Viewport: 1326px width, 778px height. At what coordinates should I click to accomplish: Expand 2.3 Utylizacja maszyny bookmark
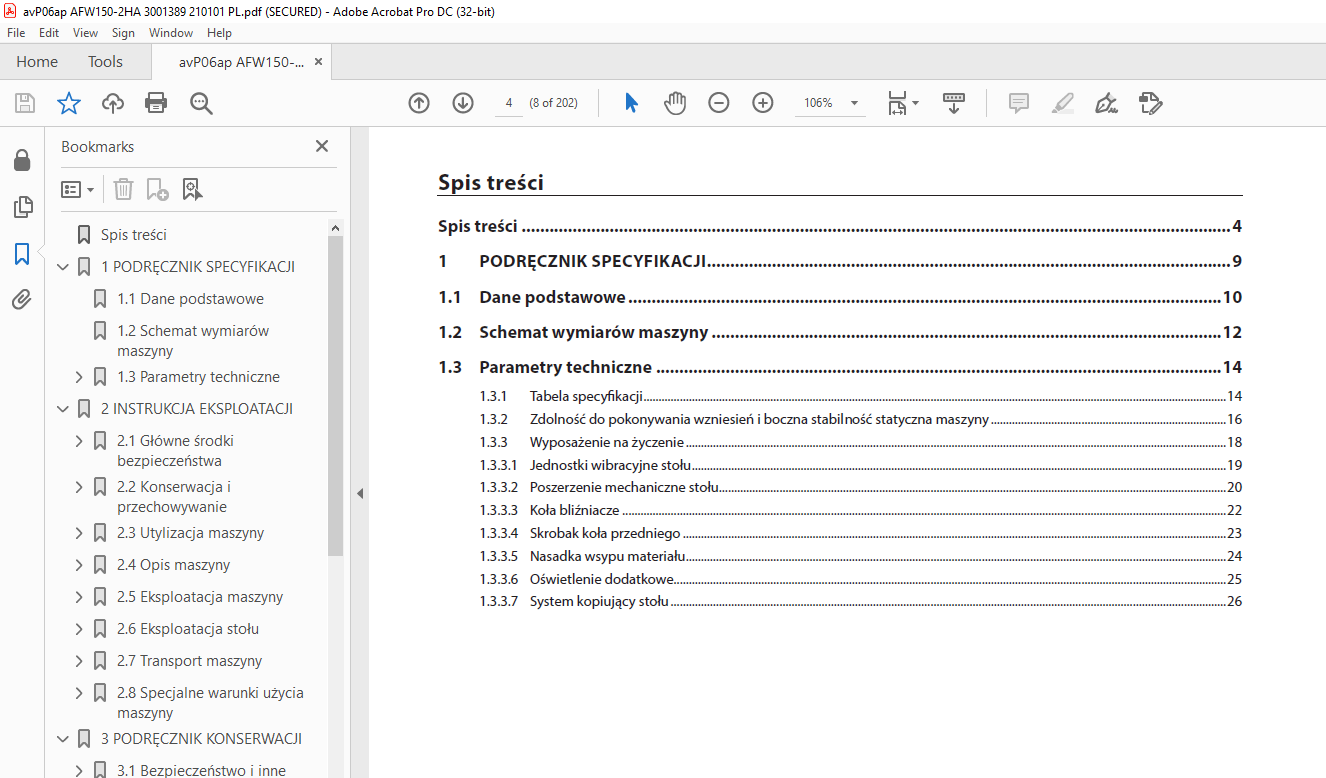click(80, 533)
